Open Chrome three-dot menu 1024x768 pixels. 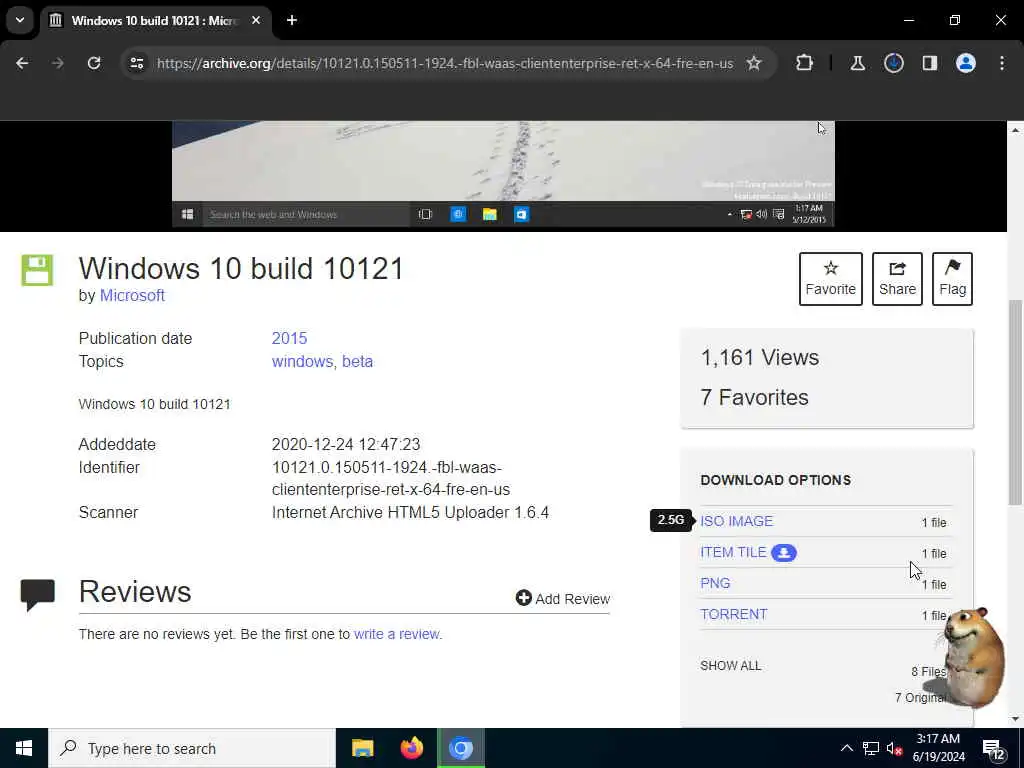click(1002, 63)
